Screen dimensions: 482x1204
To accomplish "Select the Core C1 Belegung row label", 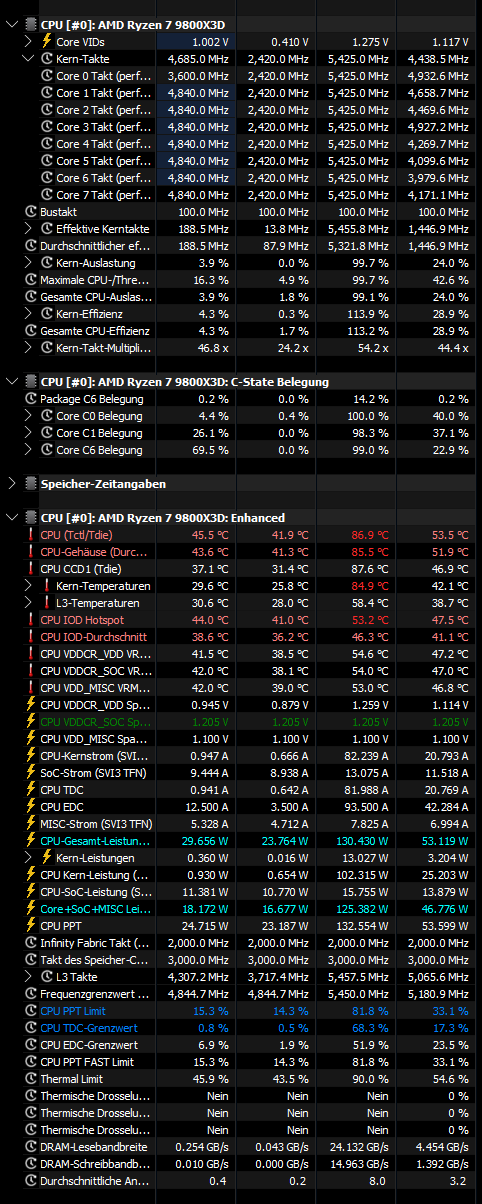I will pyautogui.click(x=99, y=433).
